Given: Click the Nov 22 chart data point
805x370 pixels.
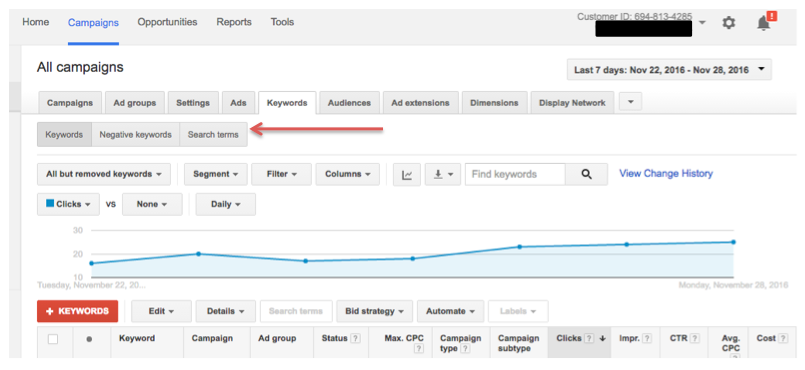Looking at the screenshot, I should 91,263.
